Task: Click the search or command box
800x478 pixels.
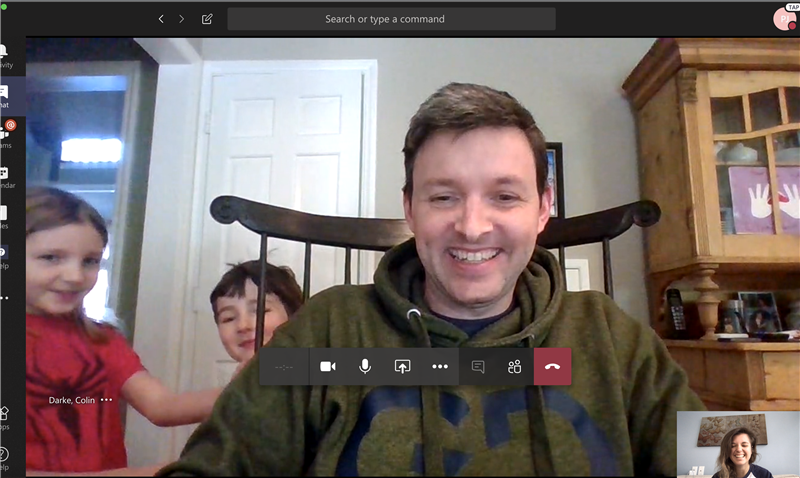Action: click(391, 19)
